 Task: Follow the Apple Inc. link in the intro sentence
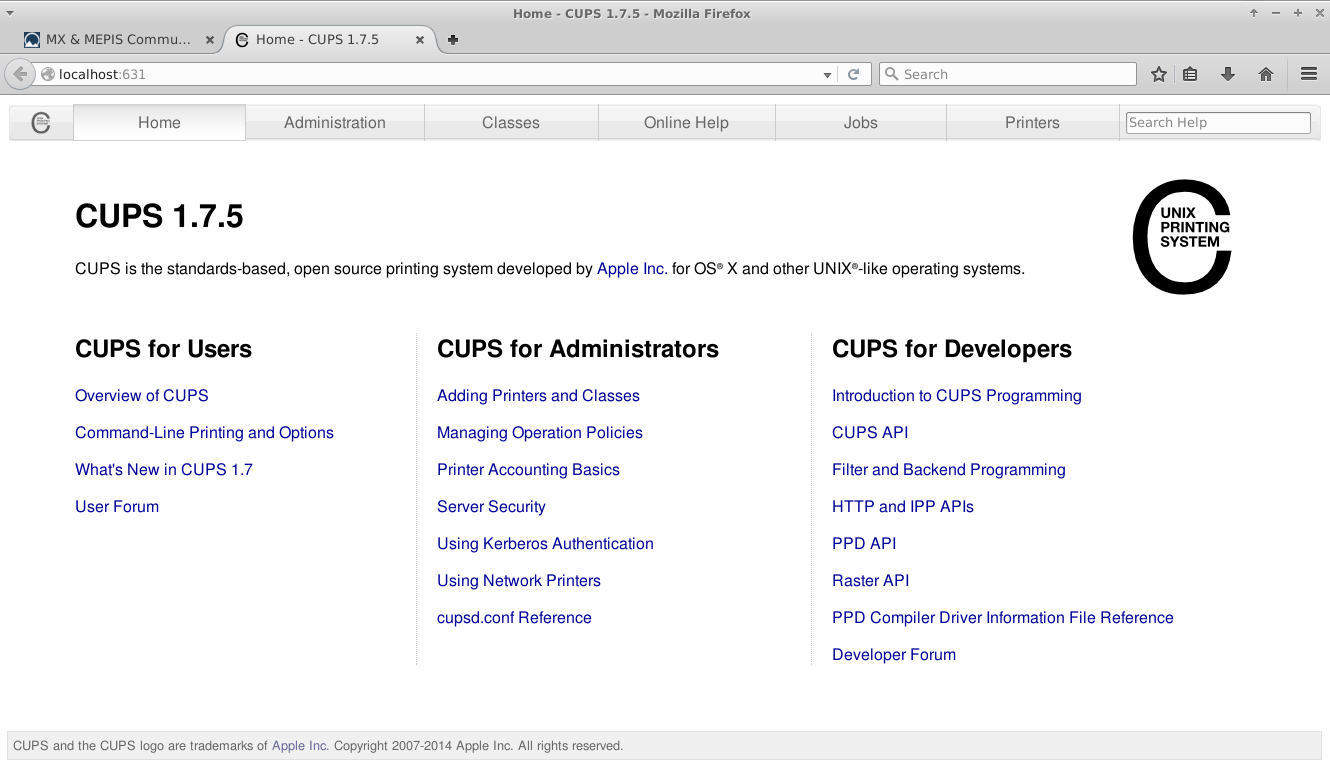pos(632,269)
